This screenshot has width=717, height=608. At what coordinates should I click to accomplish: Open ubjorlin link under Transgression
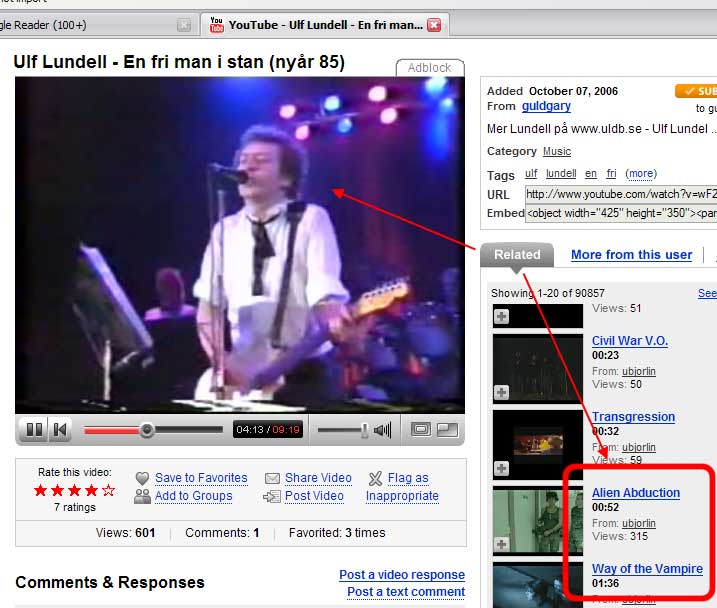[x=639, y=447]
